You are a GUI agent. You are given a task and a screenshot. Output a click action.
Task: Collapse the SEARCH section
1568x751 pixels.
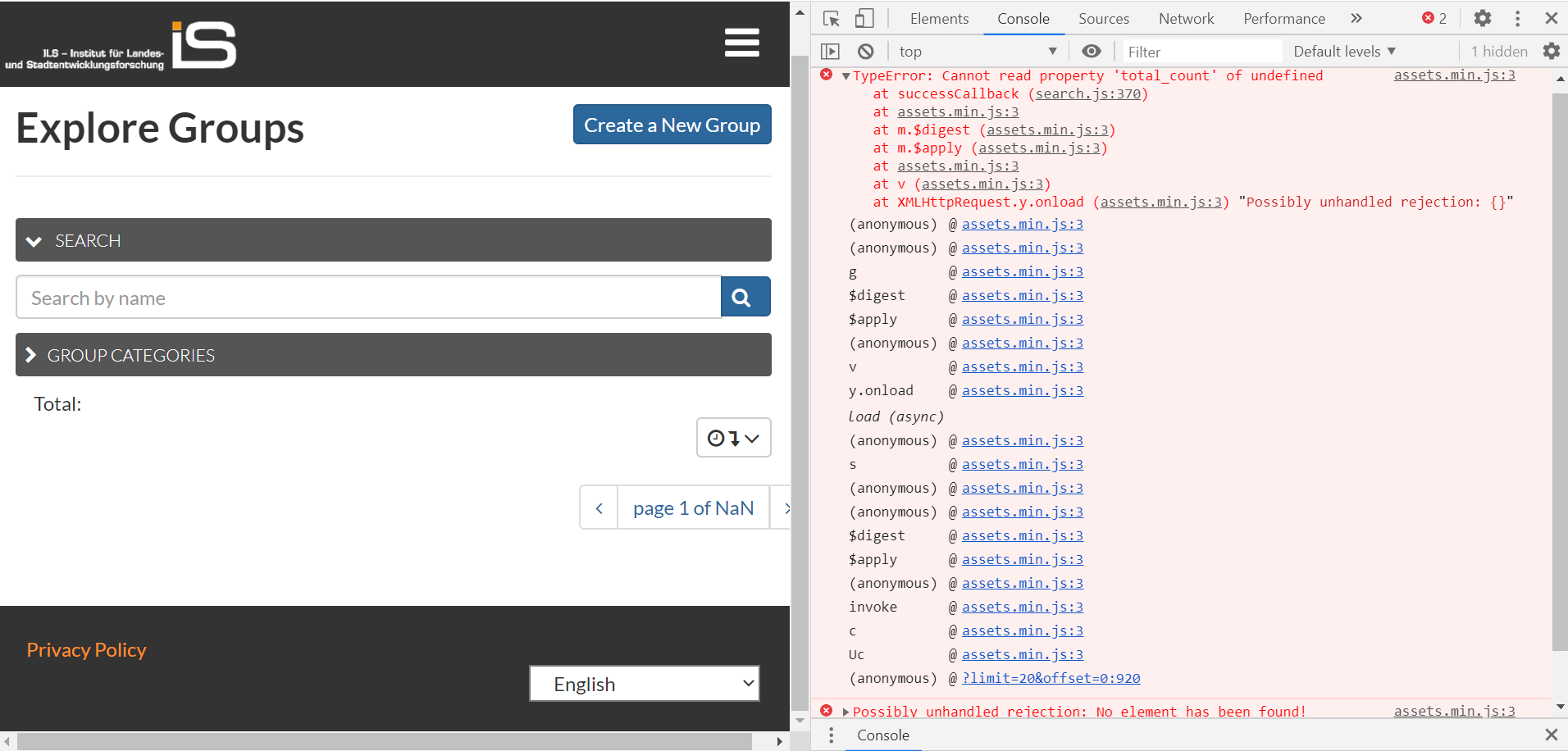coord(394,240)
